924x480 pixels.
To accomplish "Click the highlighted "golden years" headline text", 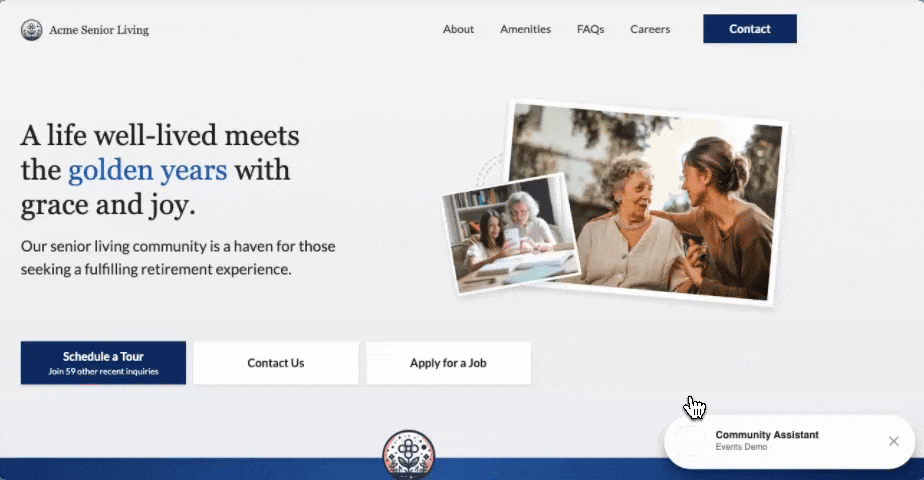I will [x=147, y=170].
